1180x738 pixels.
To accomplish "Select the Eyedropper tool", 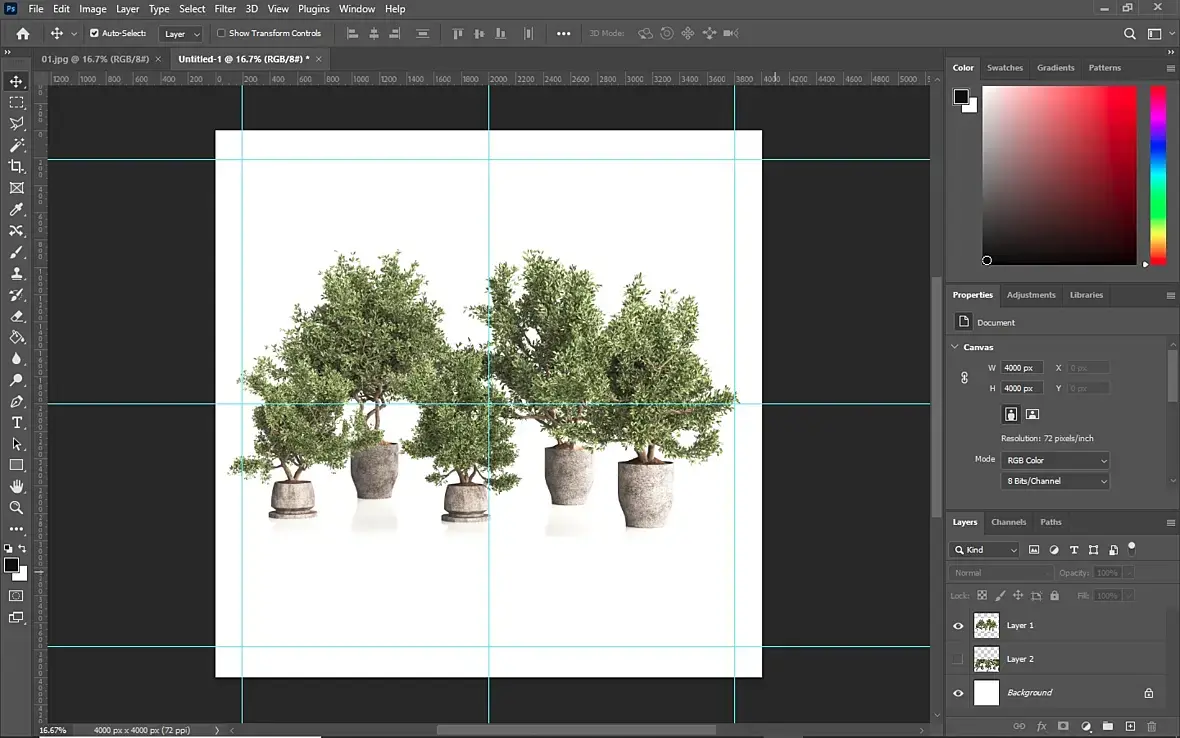I will (16, 209).
